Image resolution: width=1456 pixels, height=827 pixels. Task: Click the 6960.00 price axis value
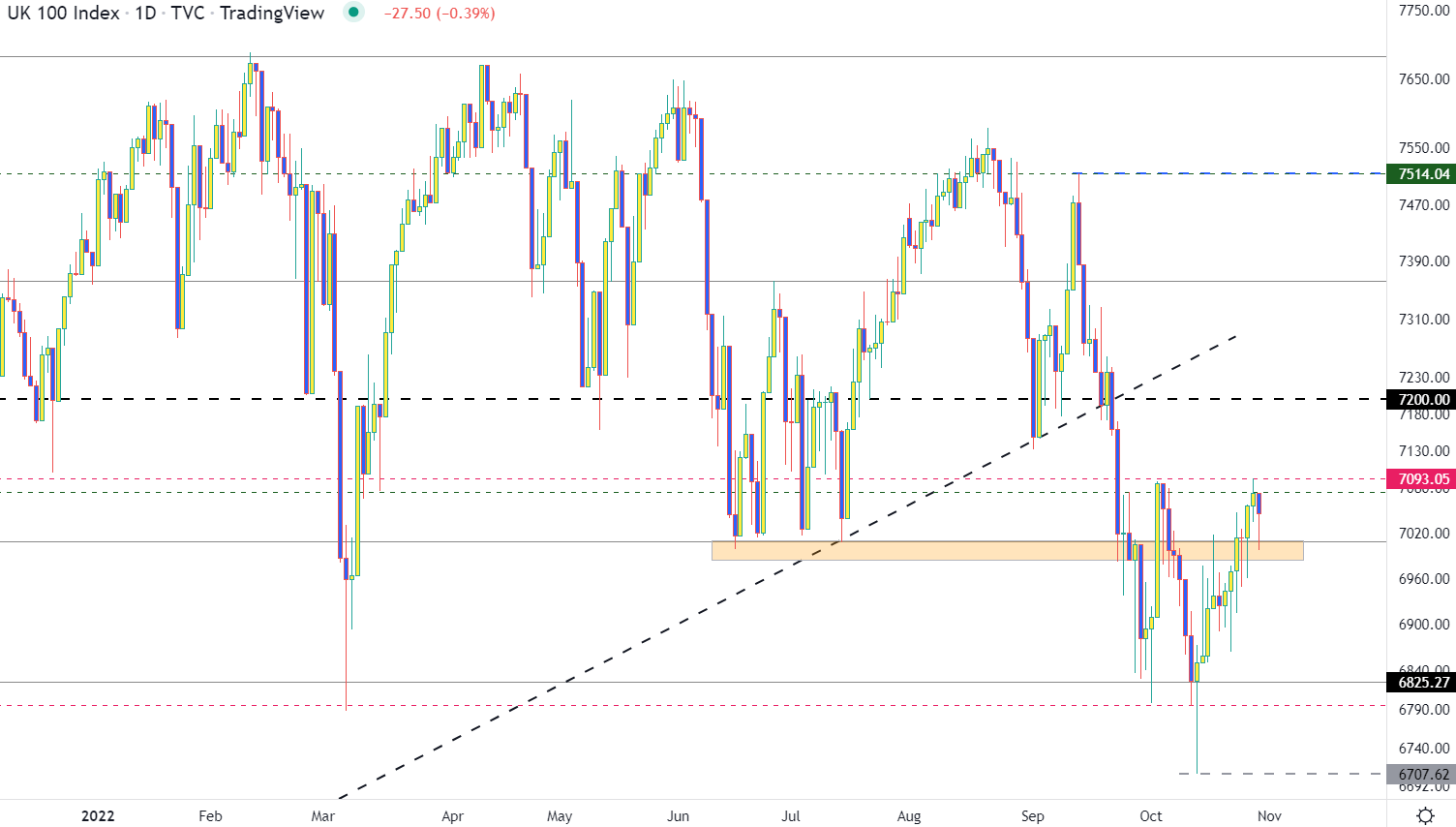coord(1424,578)
